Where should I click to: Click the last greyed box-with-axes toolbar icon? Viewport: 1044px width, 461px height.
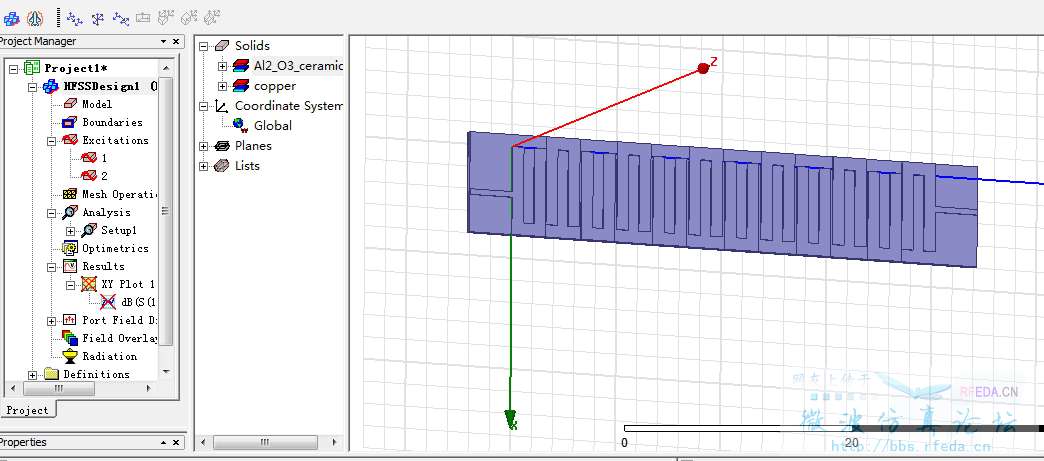point(212,18)
